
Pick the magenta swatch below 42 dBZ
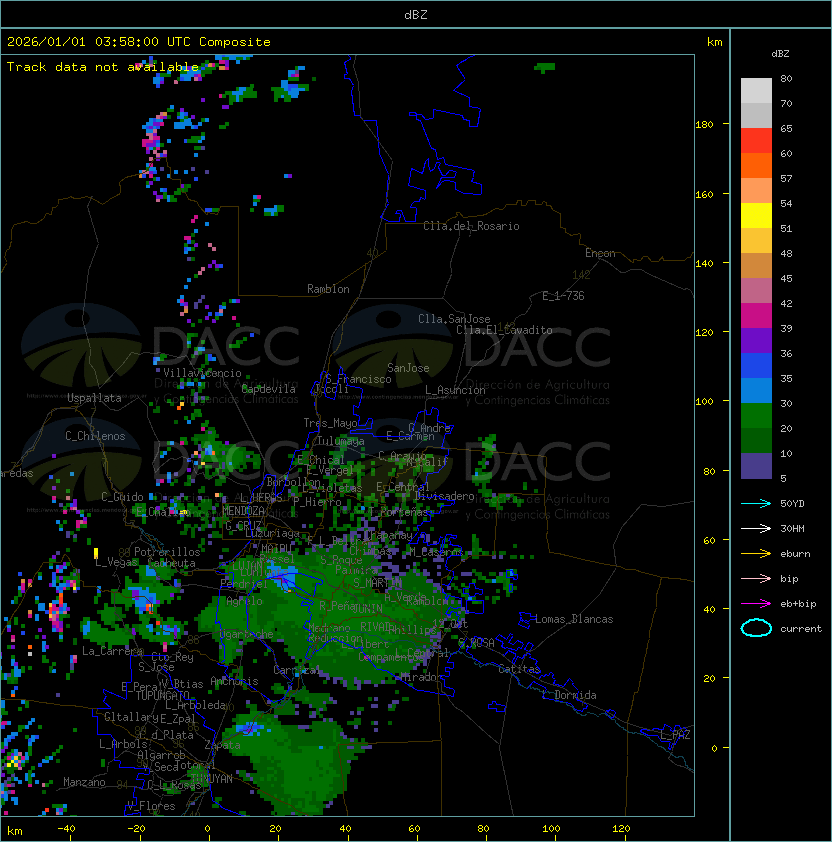click(x=756, y=316)
